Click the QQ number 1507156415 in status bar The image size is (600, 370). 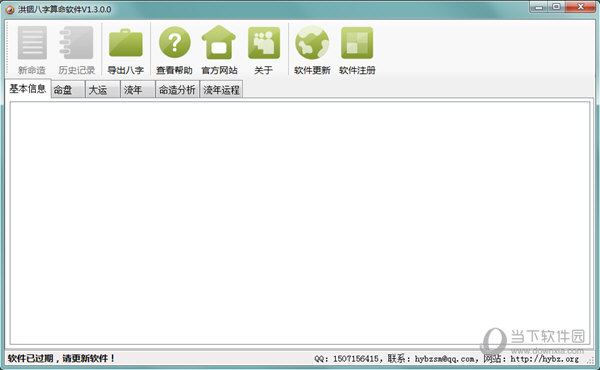tap(356, 359)
